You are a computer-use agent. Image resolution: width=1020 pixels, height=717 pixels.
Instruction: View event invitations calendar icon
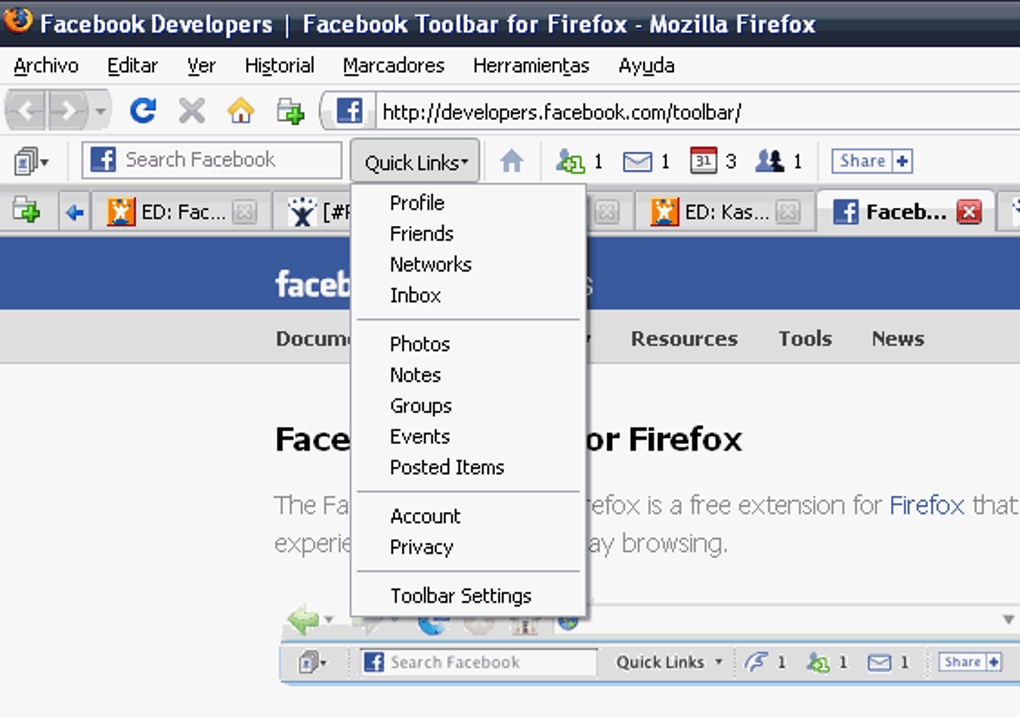point(704,161)
